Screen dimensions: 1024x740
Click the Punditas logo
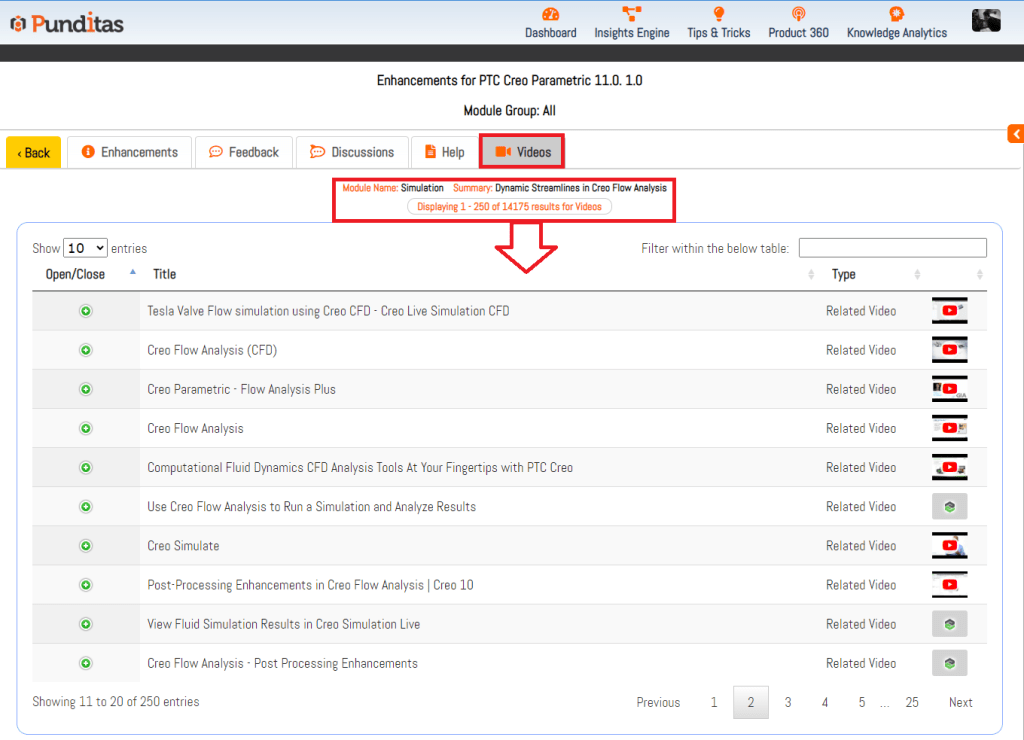coord(67,23)
